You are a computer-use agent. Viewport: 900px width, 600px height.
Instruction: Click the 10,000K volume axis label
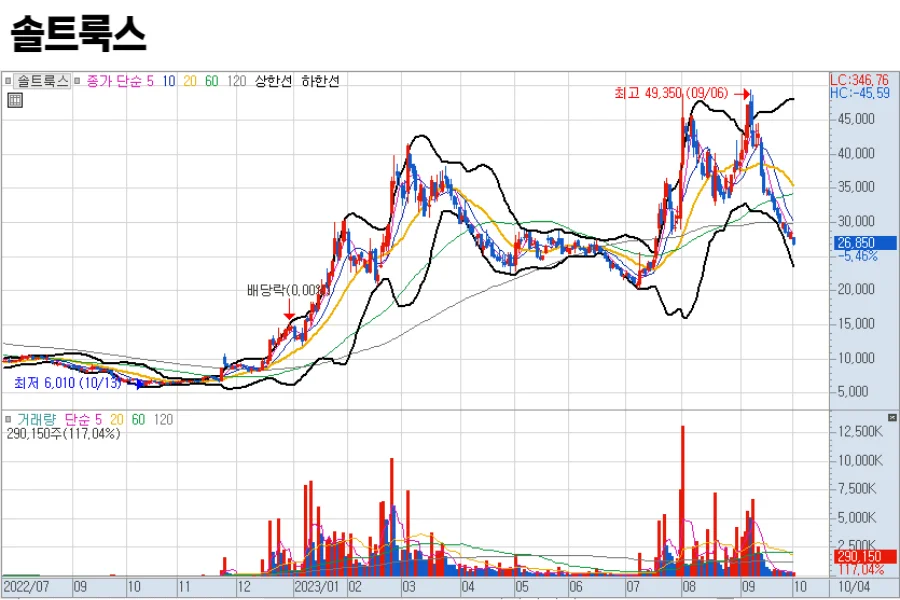click(860, 460)
